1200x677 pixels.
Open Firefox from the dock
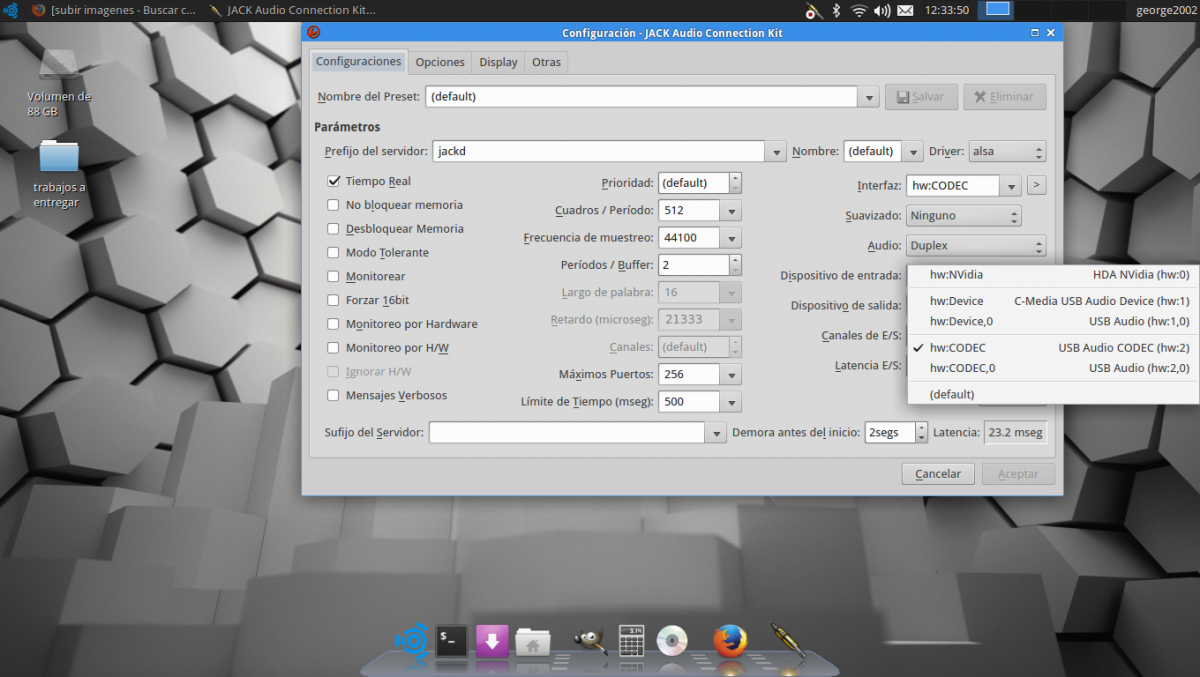pyautogui.click(x=730, y=640)
